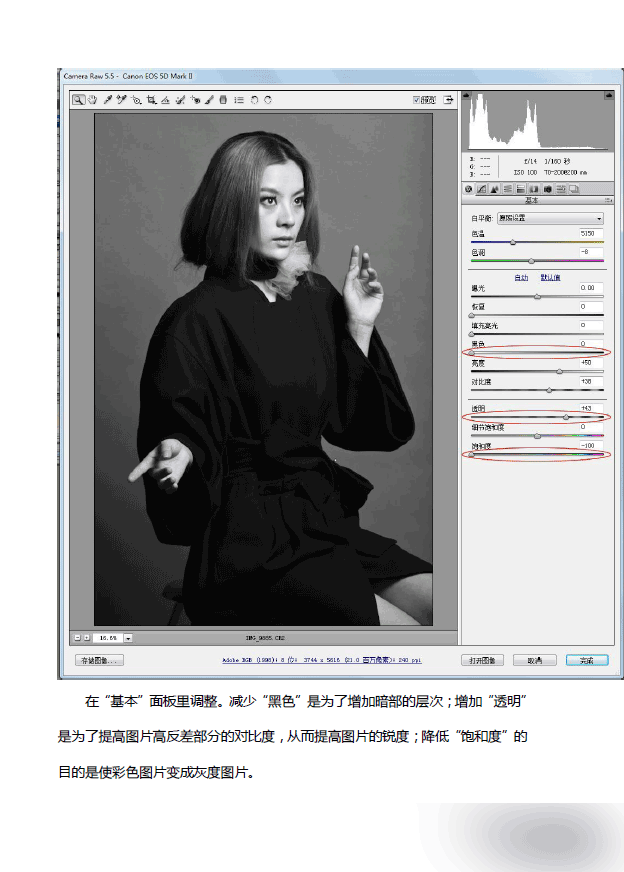Image resolution: width=624 pixels, height=872 pixels.
Task: Enable the 预览 preview checkbox
Action: [416, 100]
